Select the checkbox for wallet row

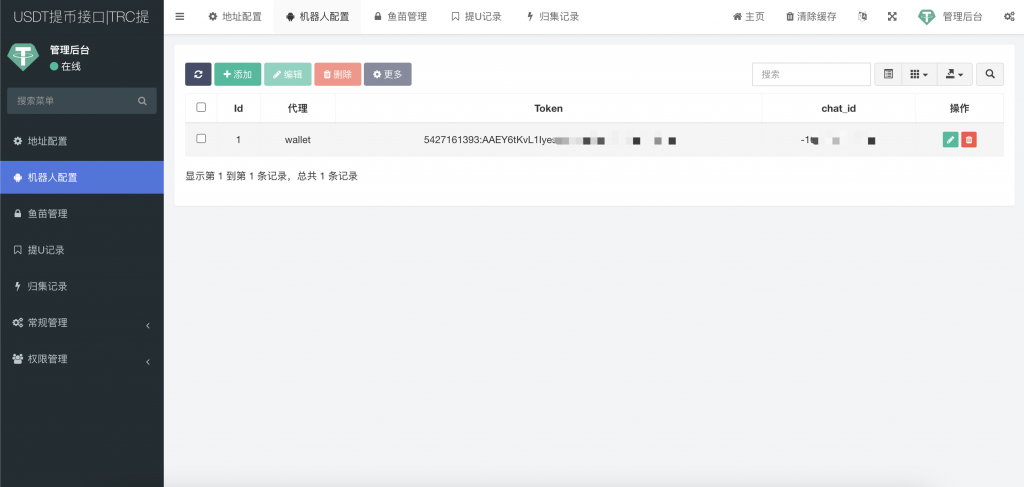[x=201, y=139]
